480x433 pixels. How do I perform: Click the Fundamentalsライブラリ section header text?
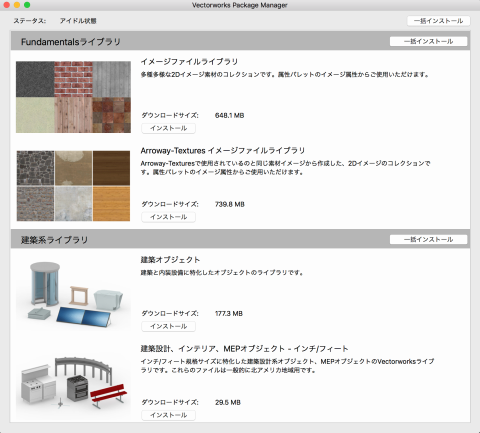(71, 42)
